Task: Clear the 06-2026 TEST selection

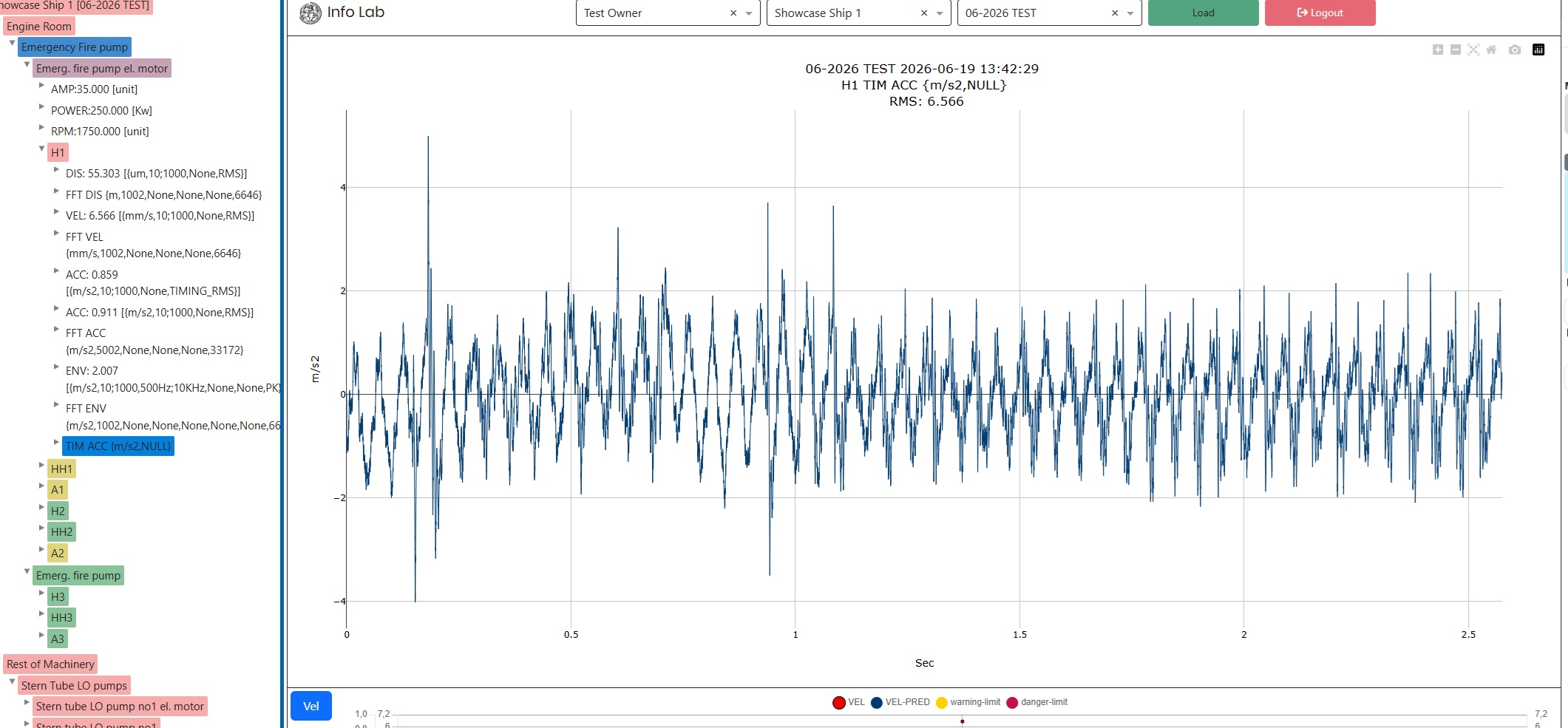Action: [1115, 13]
